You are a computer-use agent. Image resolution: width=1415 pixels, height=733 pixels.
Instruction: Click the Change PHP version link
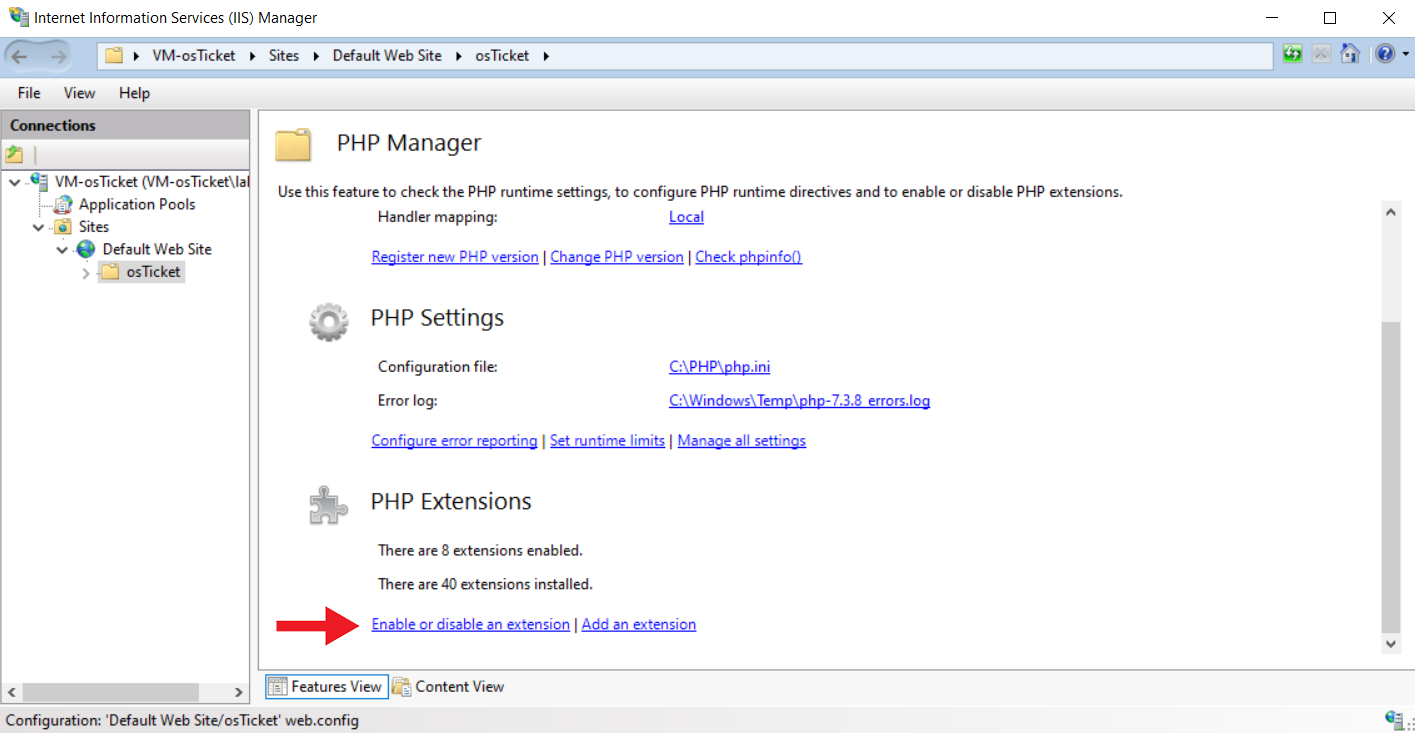[x=617, y=257]
